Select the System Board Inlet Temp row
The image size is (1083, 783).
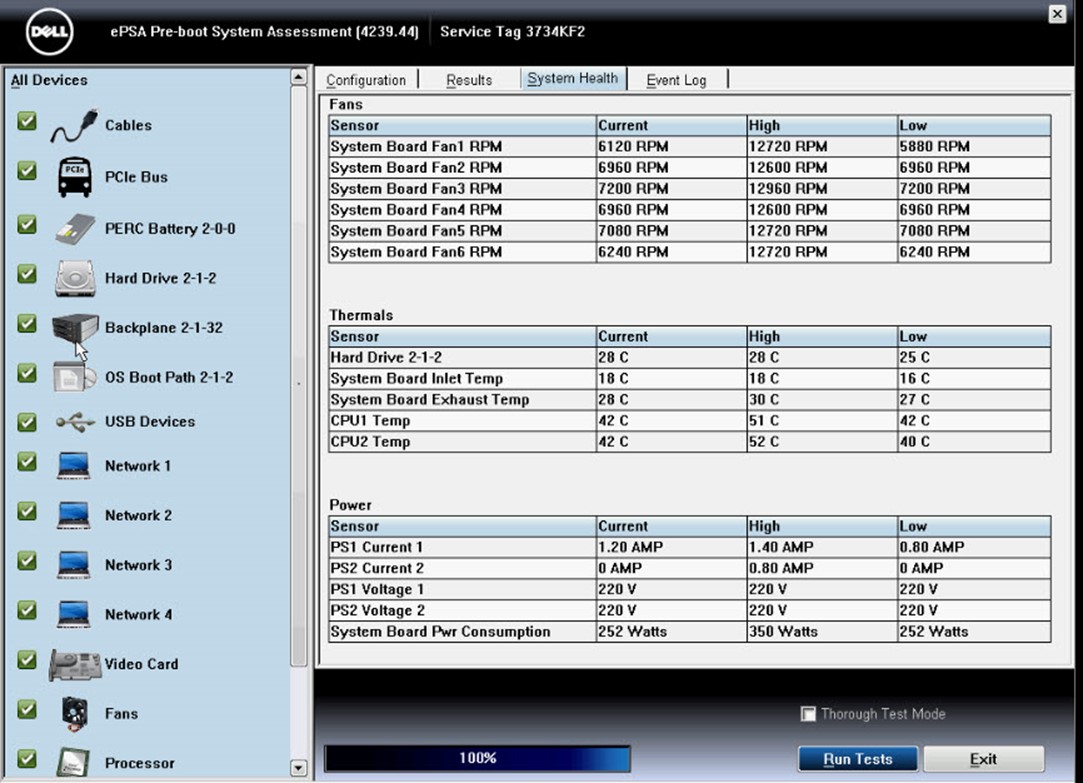coord(689,378)
